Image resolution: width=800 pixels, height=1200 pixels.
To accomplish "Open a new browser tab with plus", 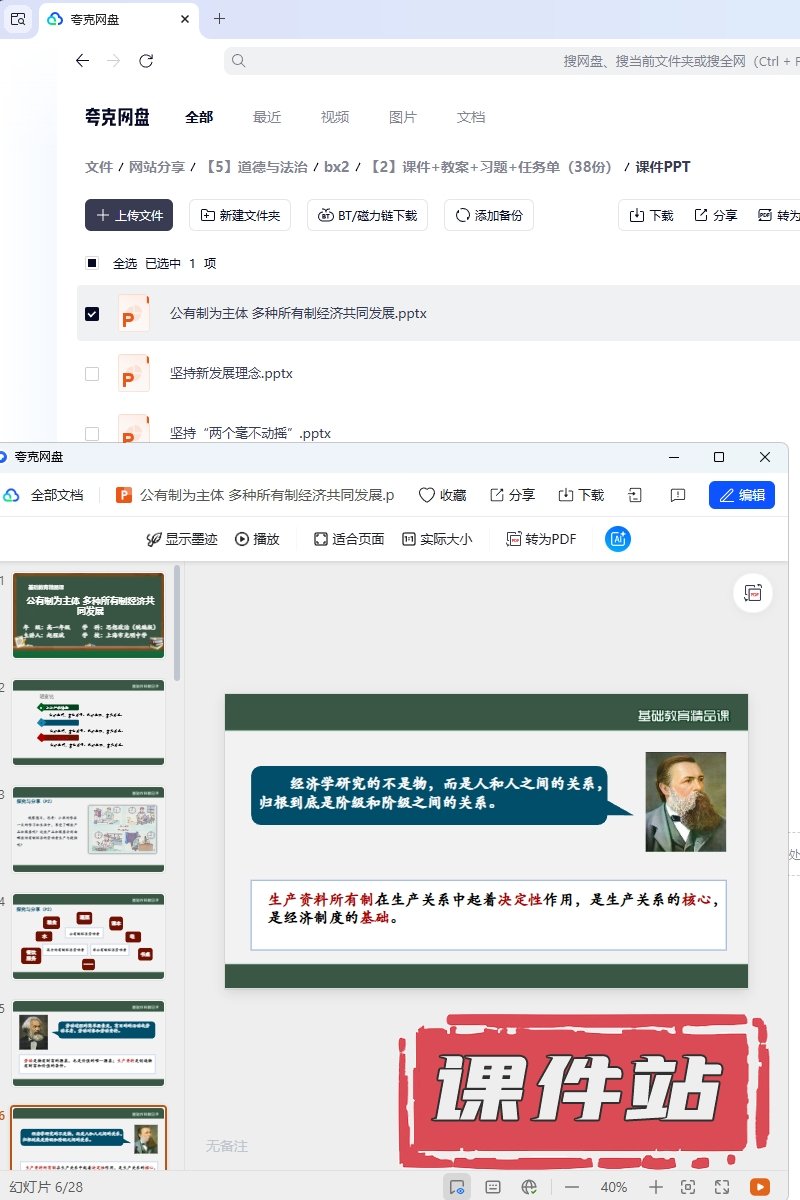I will click(x=220, y=19).
